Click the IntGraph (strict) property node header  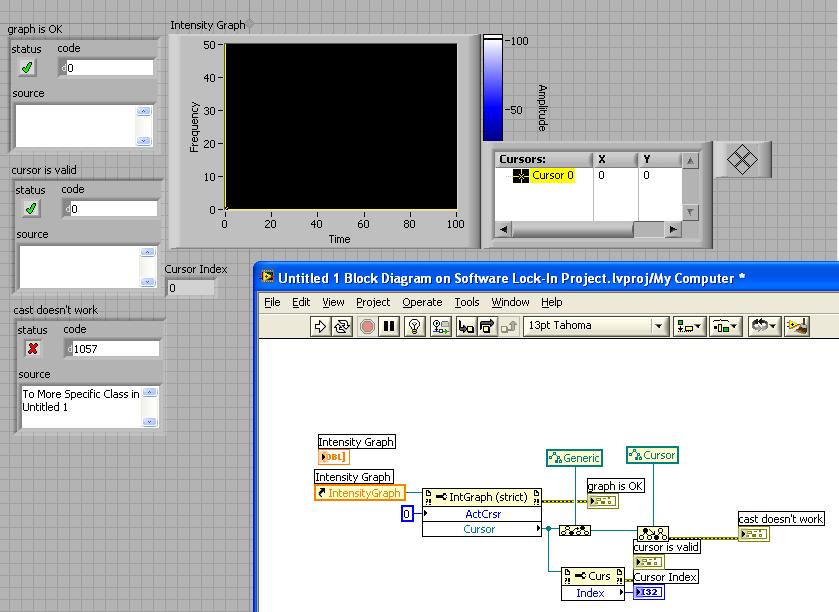click(482, 497)
